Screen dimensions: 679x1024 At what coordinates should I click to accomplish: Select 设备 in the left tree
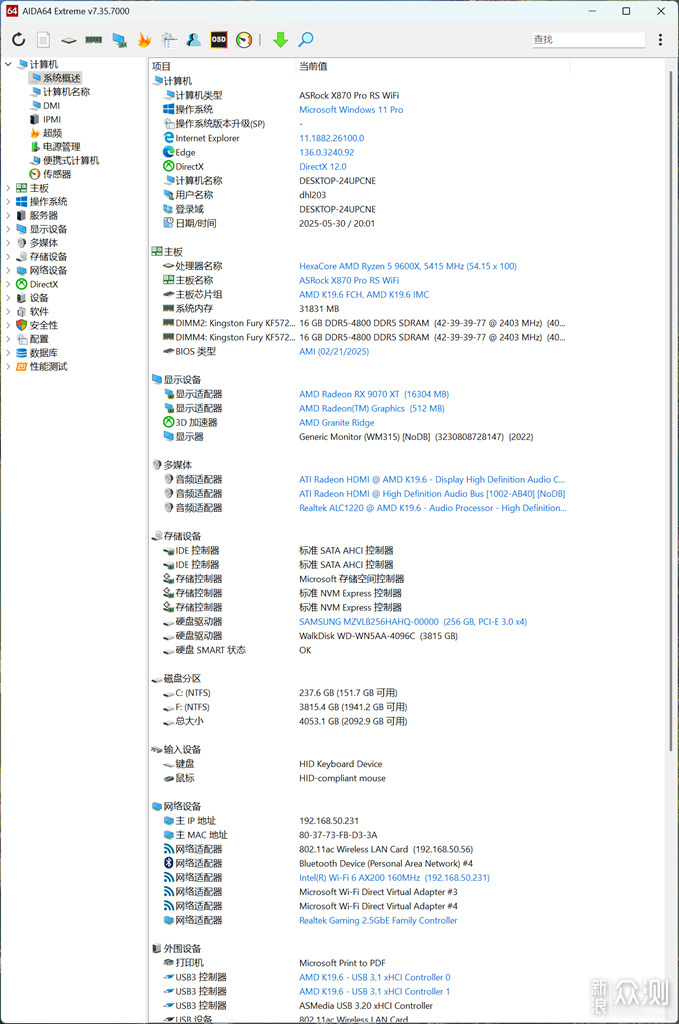coord(39,297)
